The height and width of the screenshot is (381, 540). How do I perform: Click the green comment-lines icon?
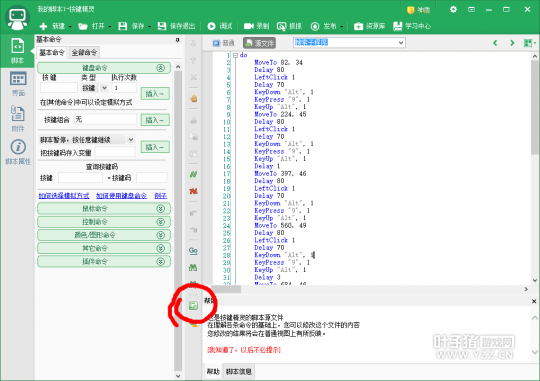coord(194,174)
